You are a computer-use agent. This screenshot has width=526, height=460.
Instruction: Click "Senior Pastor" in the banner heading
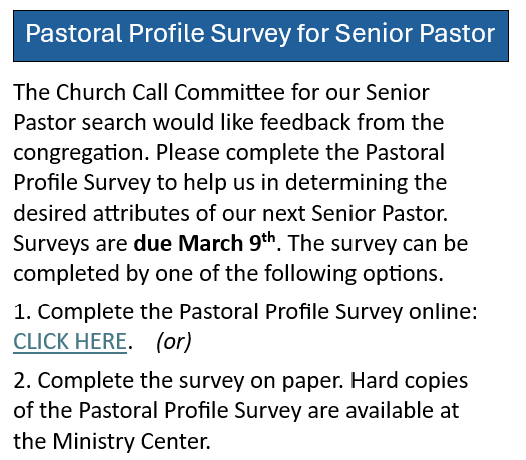pos(415,33)
